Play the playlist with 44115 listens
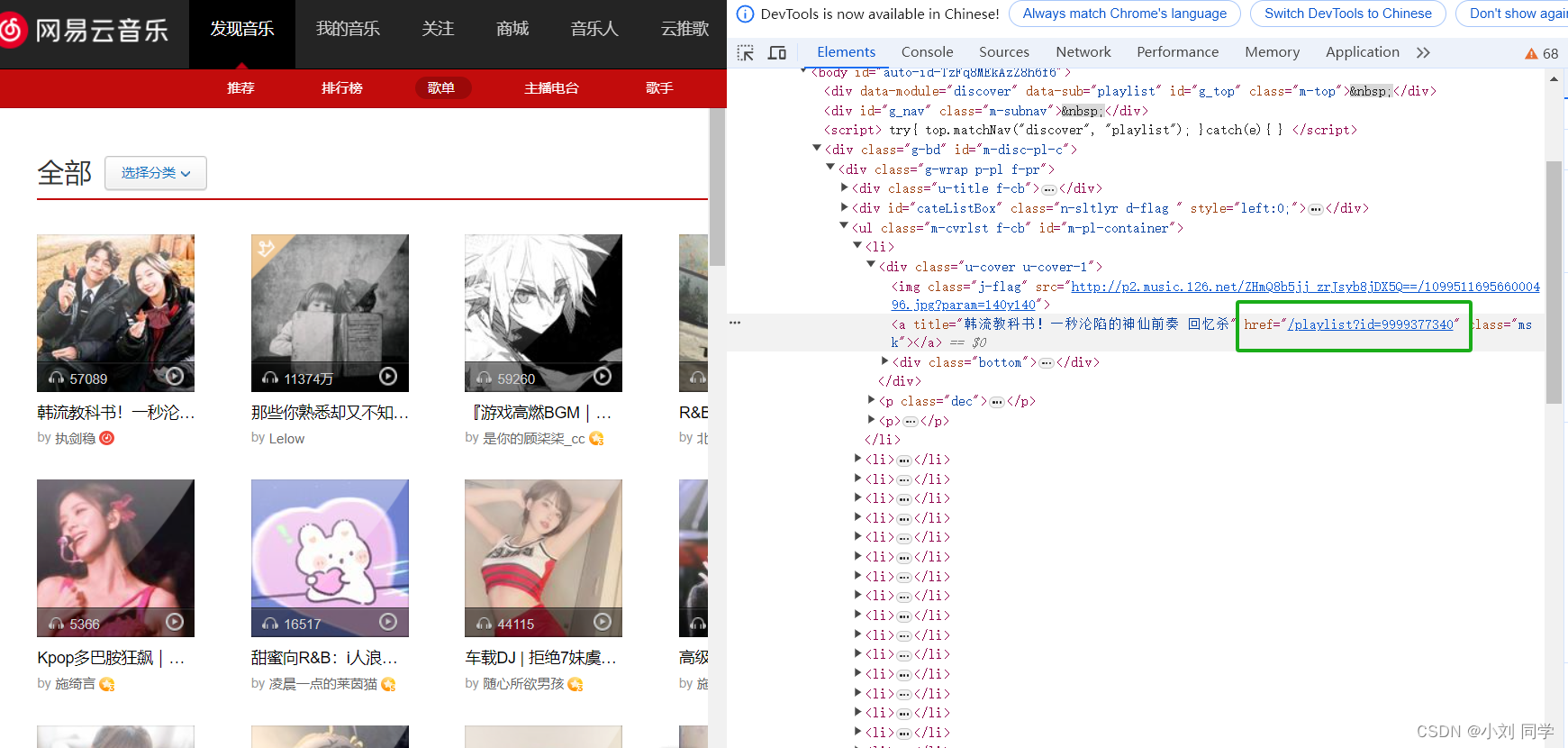The width and height of the screenshot is (1568, 748). click(603, 622)
